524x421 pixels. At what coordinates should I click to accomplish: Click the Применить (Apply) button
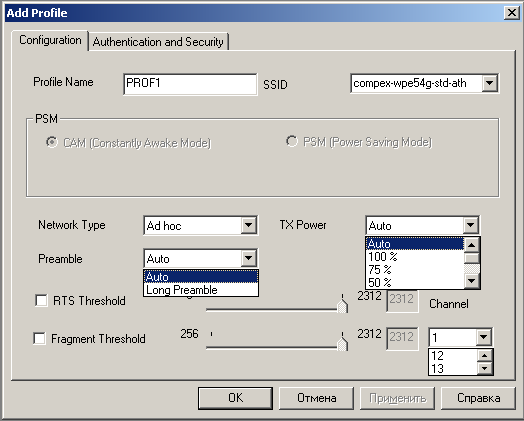(397, 398)
